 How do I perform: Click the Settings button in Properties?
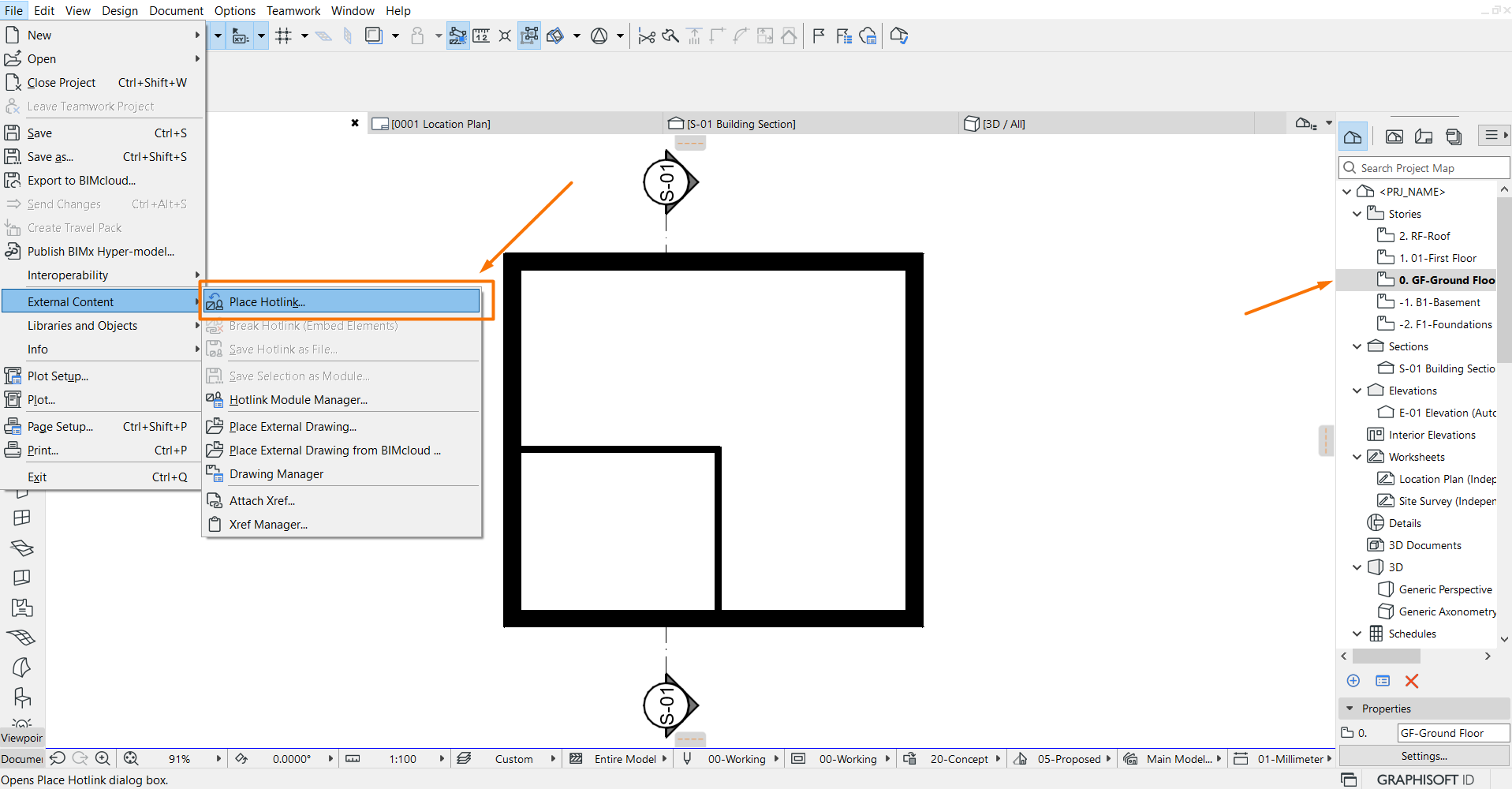(x=1424, y=756)
